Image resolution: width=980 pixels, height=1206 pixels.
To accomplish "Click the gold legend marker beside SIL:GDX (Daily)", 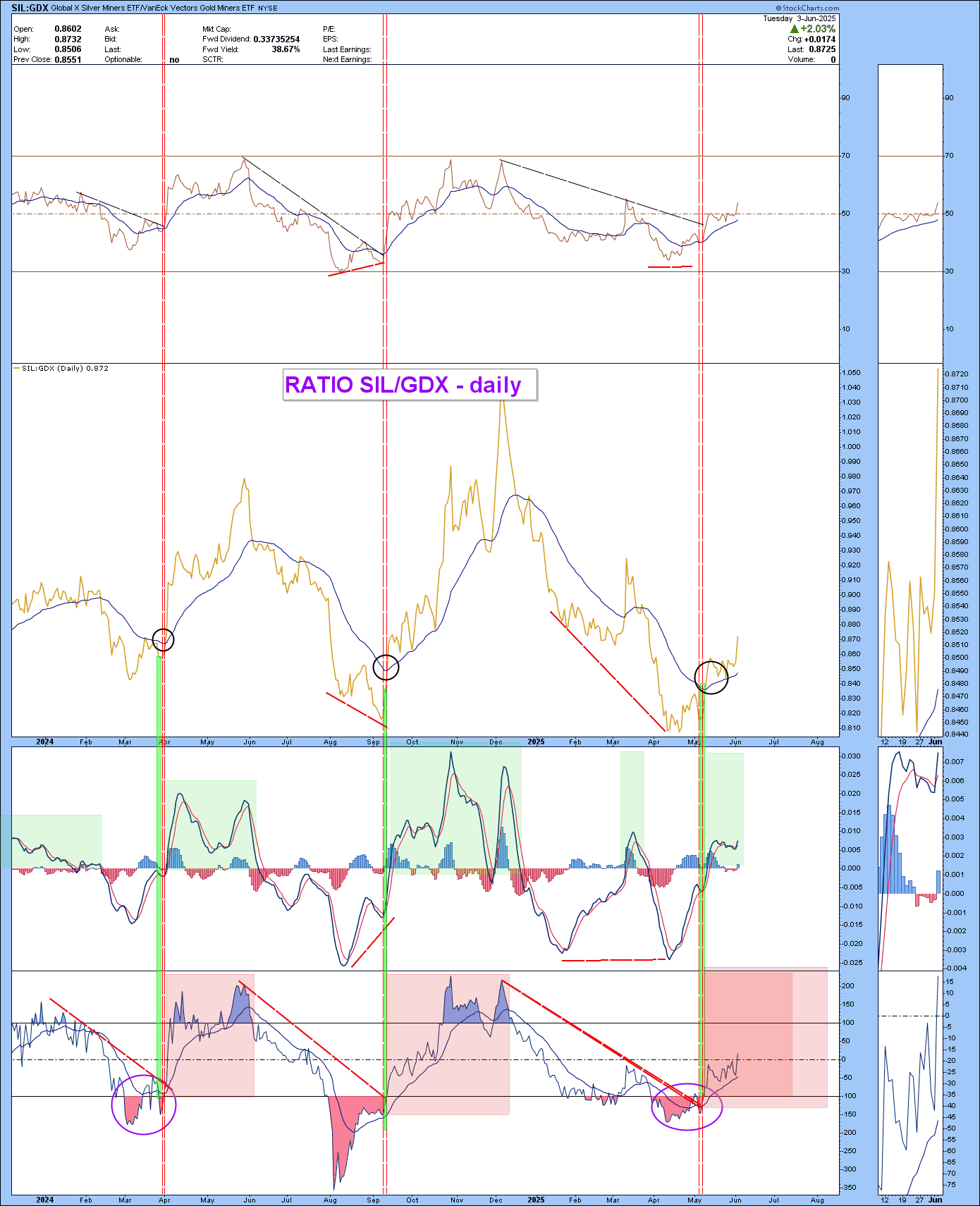I will coord(17,369).
